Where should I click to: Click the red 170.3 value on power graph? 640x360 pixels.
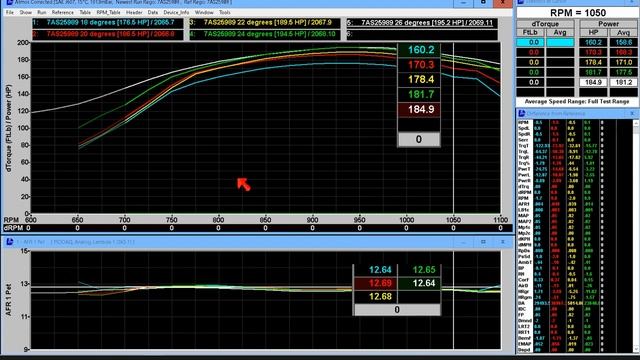[419, 64]
